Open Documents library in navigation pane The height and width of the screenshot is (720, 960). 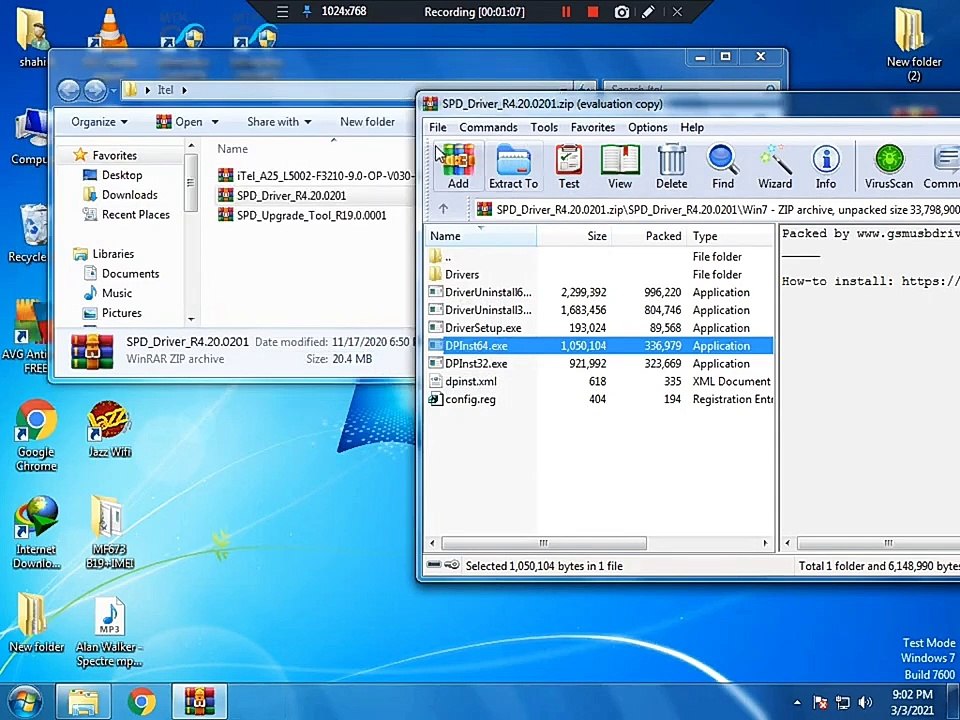pos(130,274)
